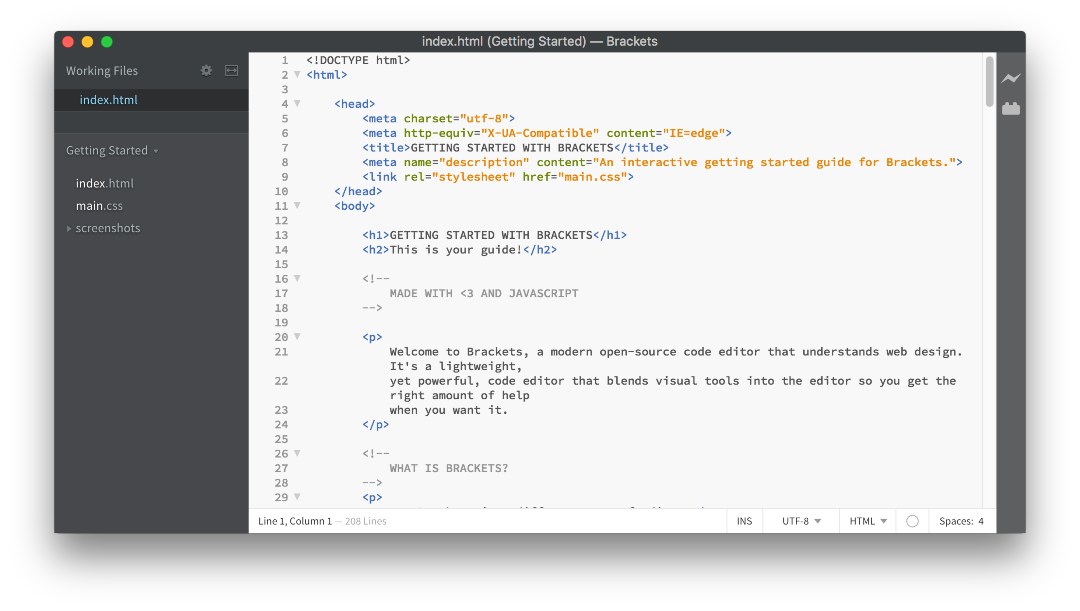Click the WHAT IS BRACKETS? comment text

coord(449,468)
